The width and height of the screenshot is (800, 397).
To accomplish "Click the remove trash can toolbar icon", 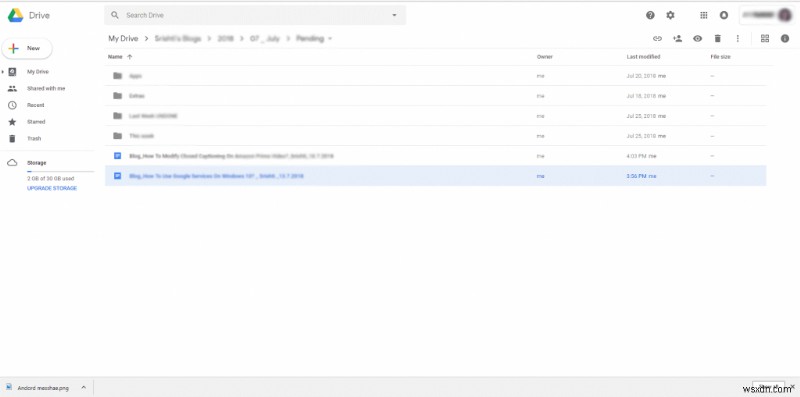I will click(x=717, y=39).
